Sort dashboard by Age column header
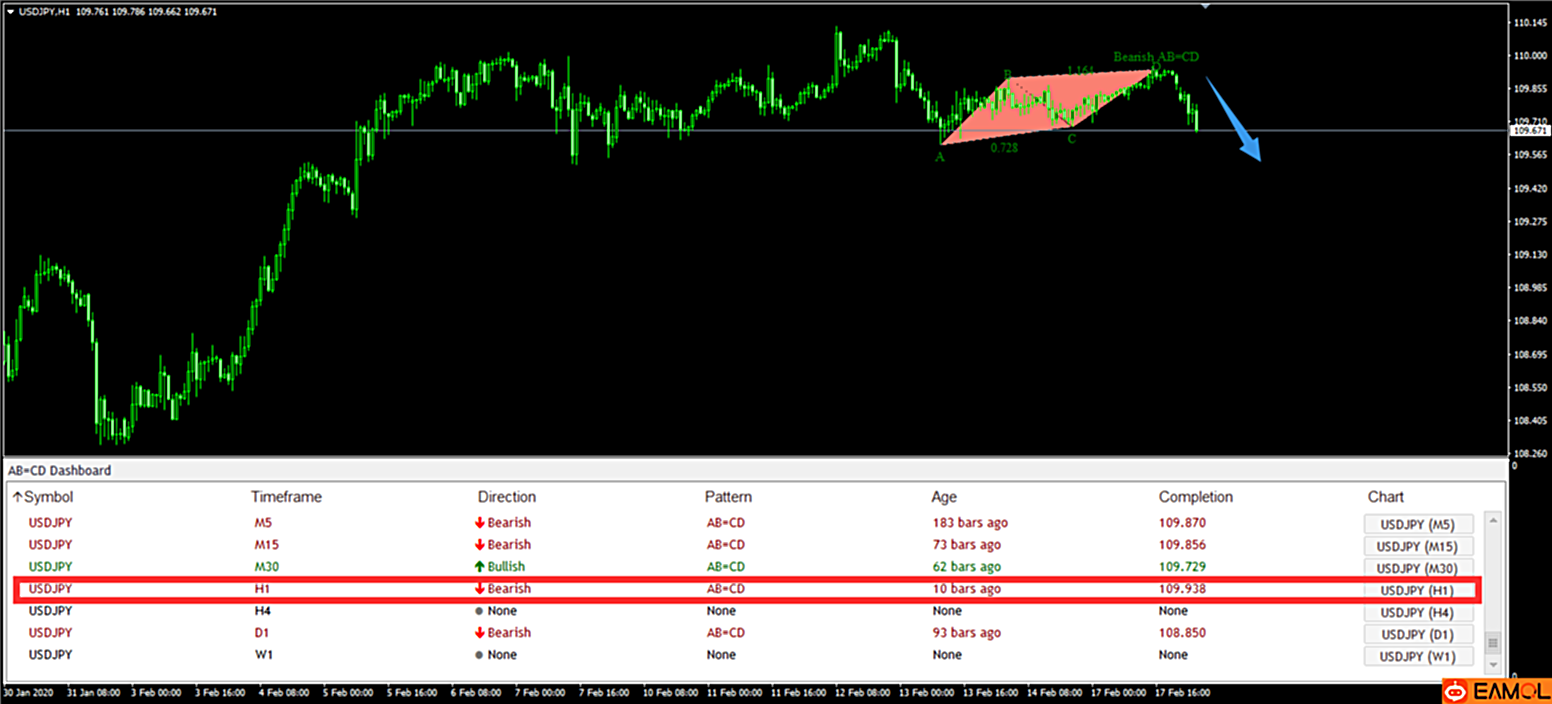Viewport: 1552px width, 704px height. [x=944, y=497]
